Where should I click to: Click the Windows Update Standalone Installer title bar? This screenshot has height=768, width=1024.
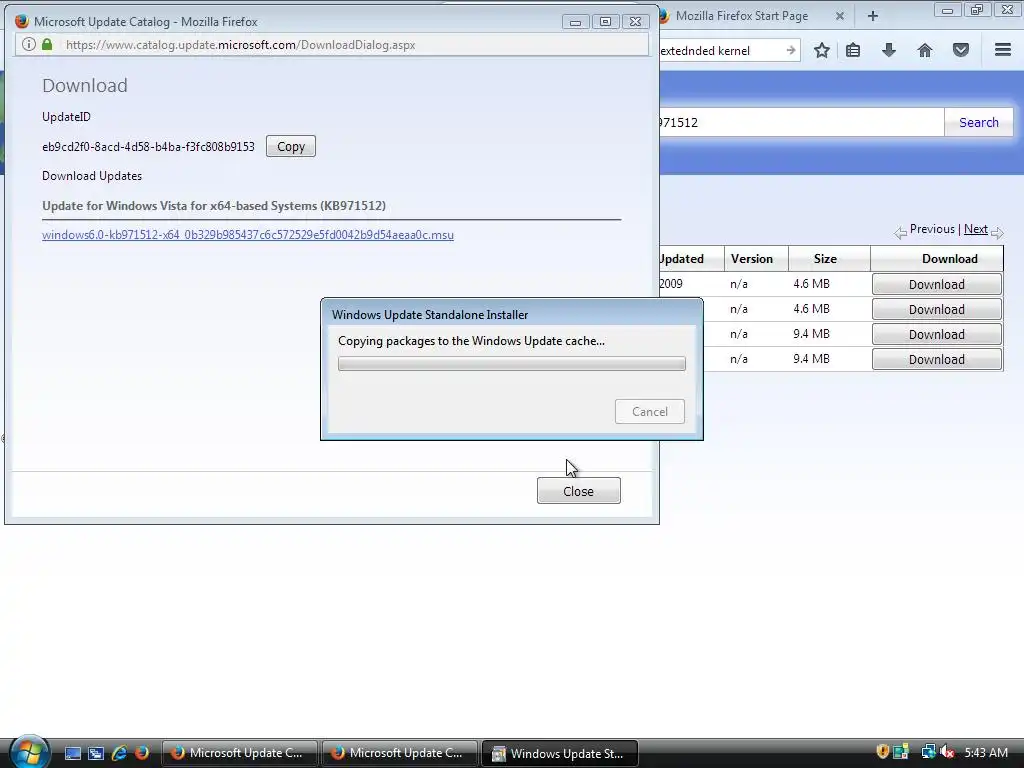tap(512, 314)
